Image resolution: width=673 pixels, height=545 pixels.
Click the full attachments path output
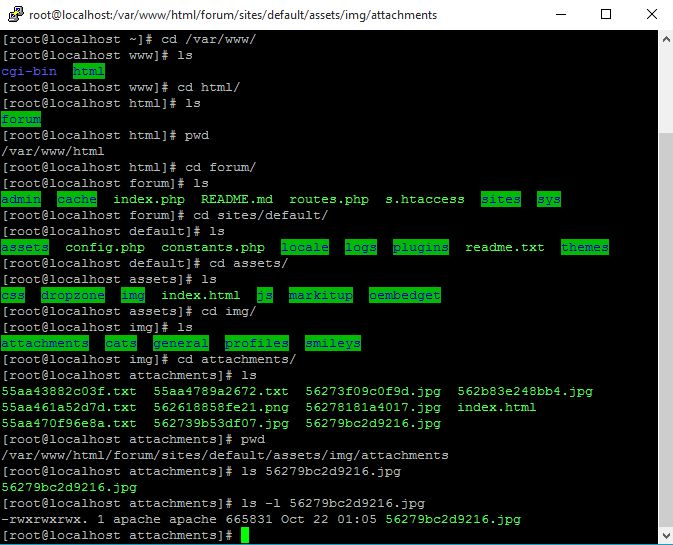[x=225, y=455]
